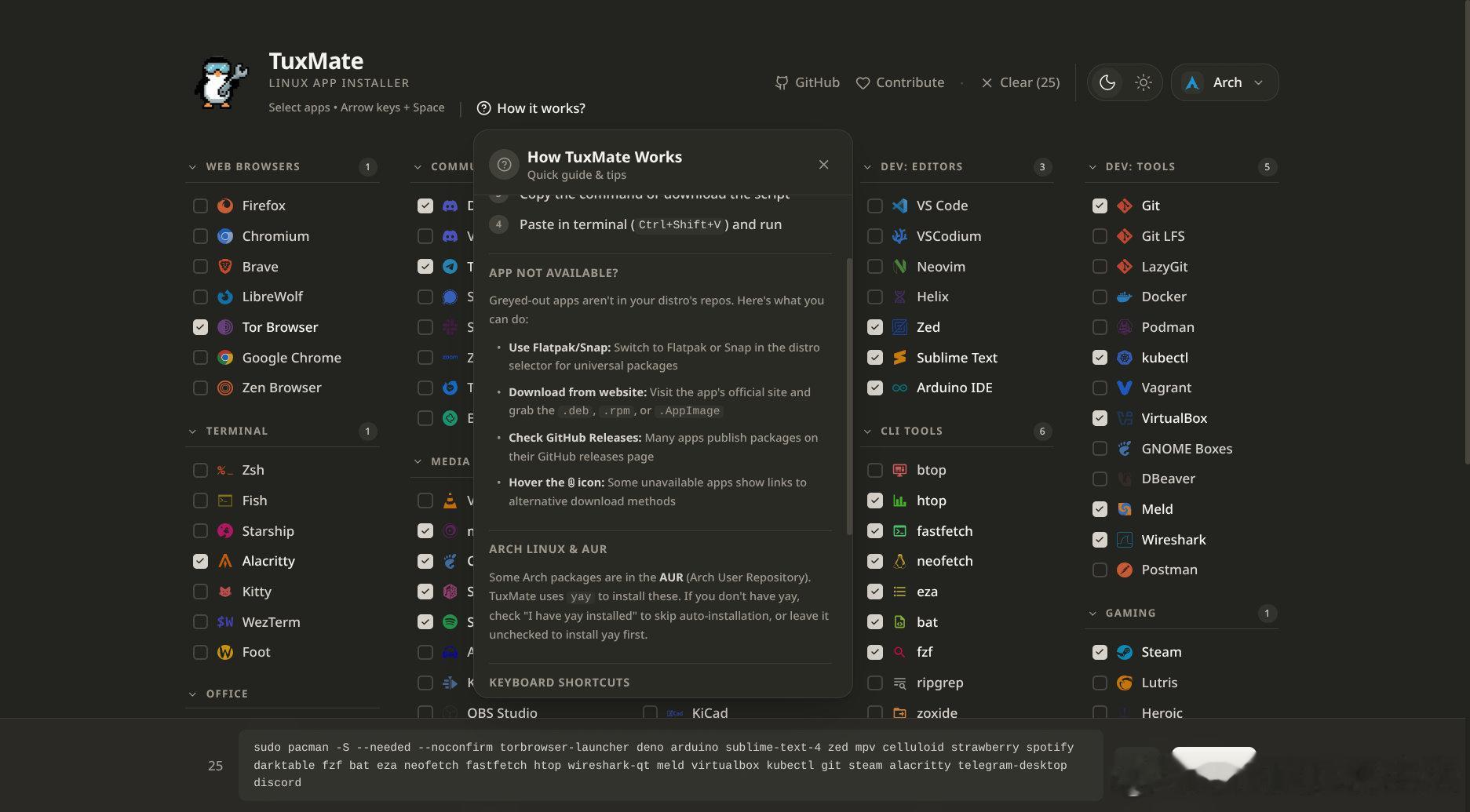The width and height of the screenshot is (1470, 812).
Task: Click the Arduino IDE icon
Action: [900, 388]
